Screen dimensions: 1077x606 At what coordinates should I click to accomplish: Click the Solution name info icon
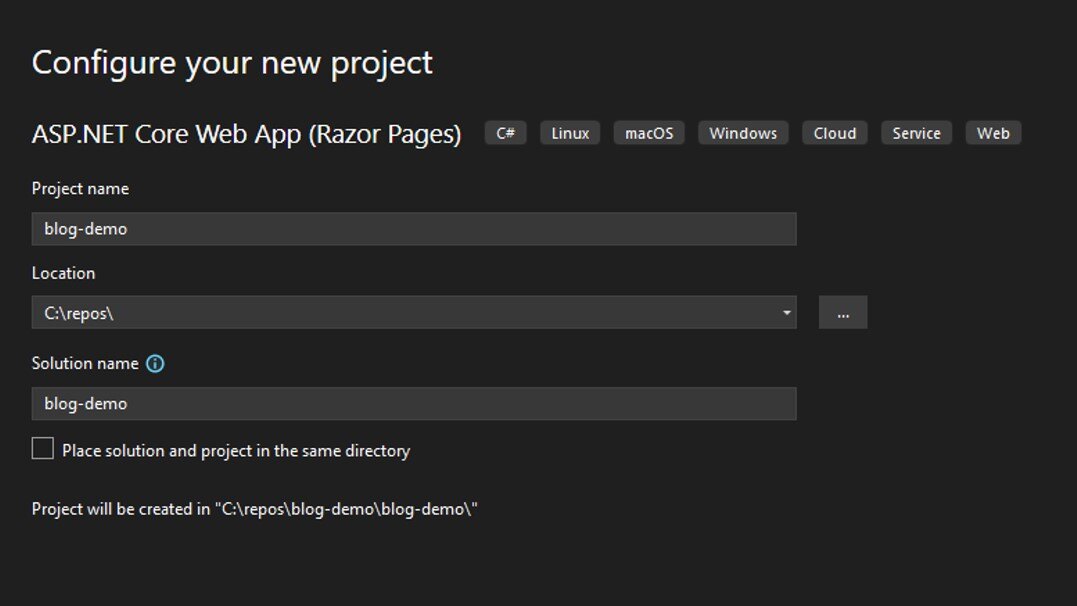click(155, 364)
